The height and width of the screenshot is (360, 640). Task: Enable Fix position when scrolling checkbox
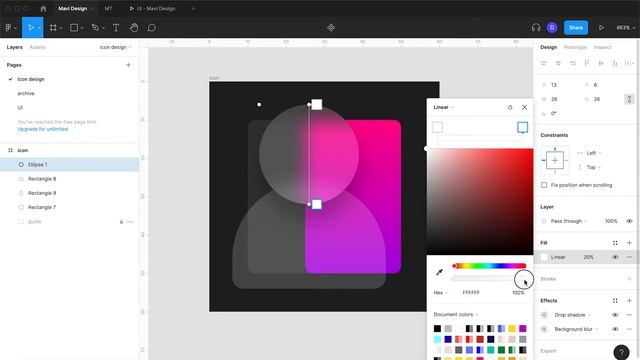pos(544,185)
